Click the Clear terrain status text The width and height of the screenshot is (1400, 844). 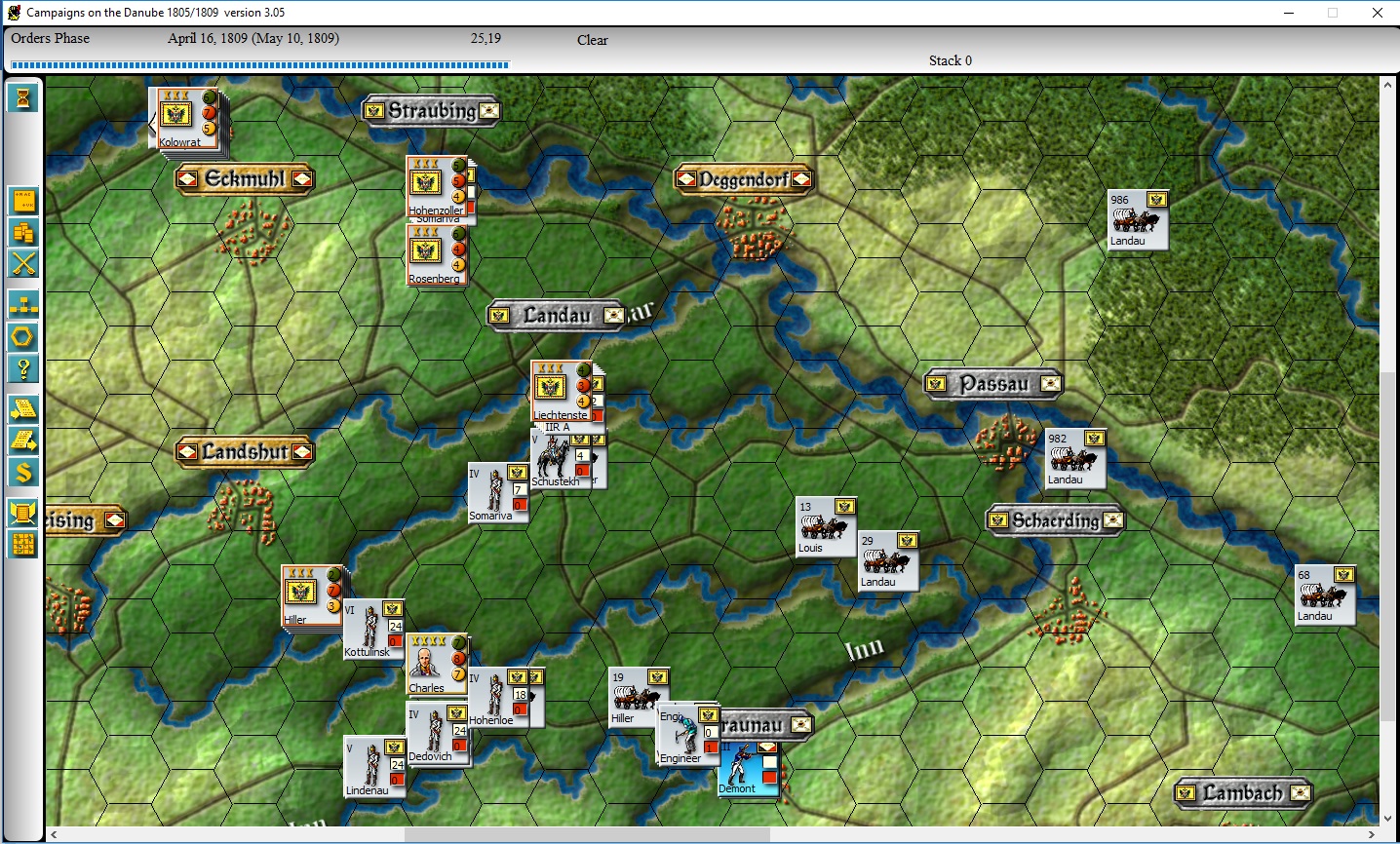point(592,40)
